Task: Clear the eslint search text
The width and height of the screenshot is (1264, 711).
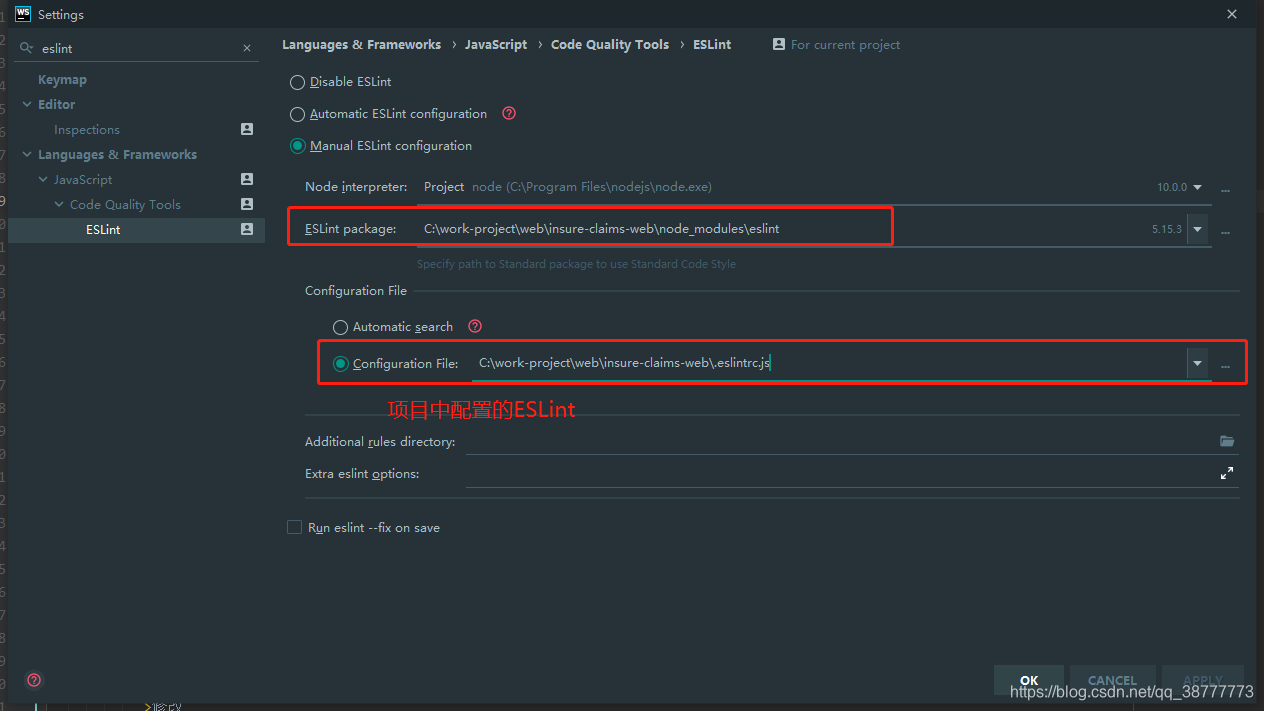Action: (247, 48)
